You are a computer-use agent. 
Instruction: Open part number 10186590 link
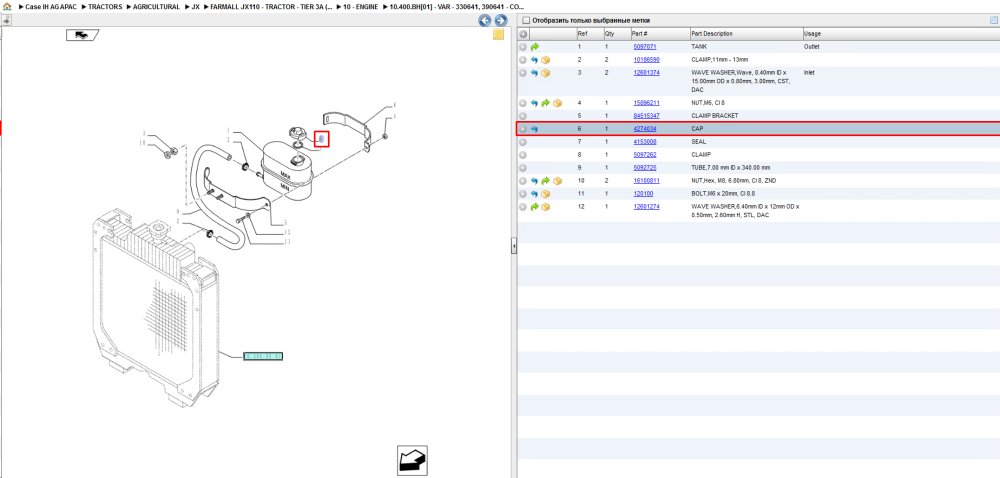[646, 60]
